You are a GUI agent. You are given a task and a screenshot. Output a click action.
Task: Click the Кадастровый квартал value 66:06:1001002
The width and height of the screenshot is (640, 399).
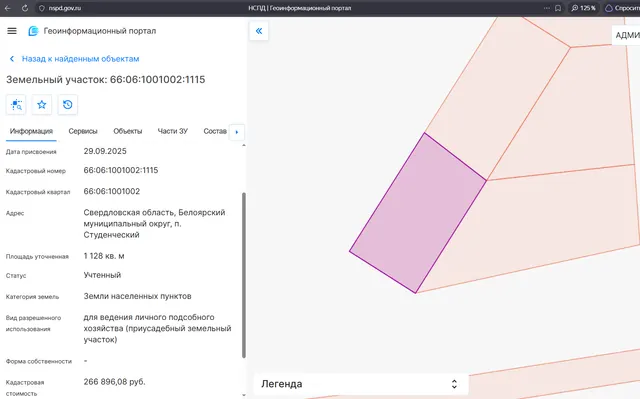(112, 192)
